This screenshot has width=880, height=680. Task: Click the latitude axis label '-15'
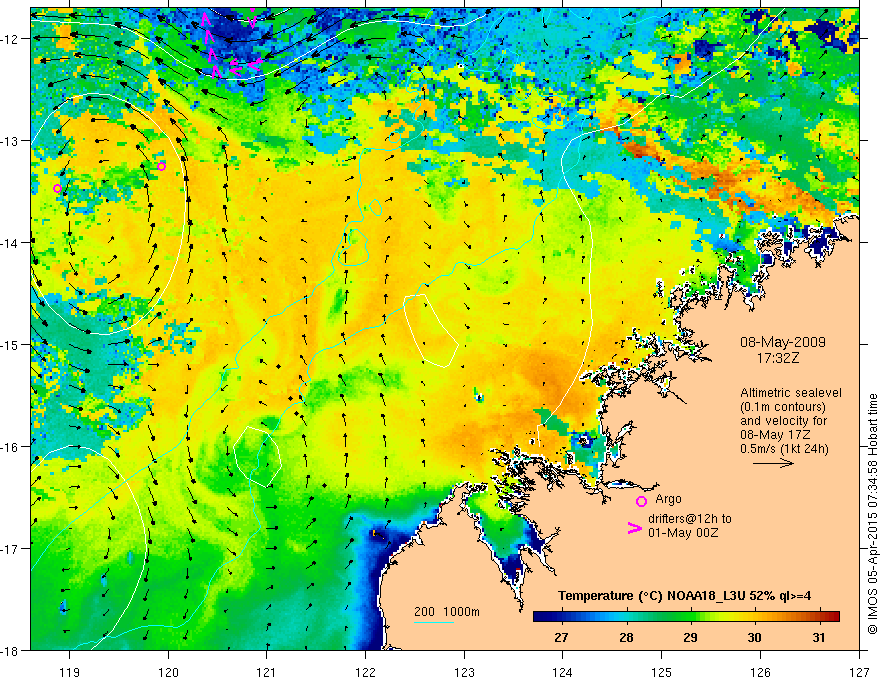[x=10, y=344]
